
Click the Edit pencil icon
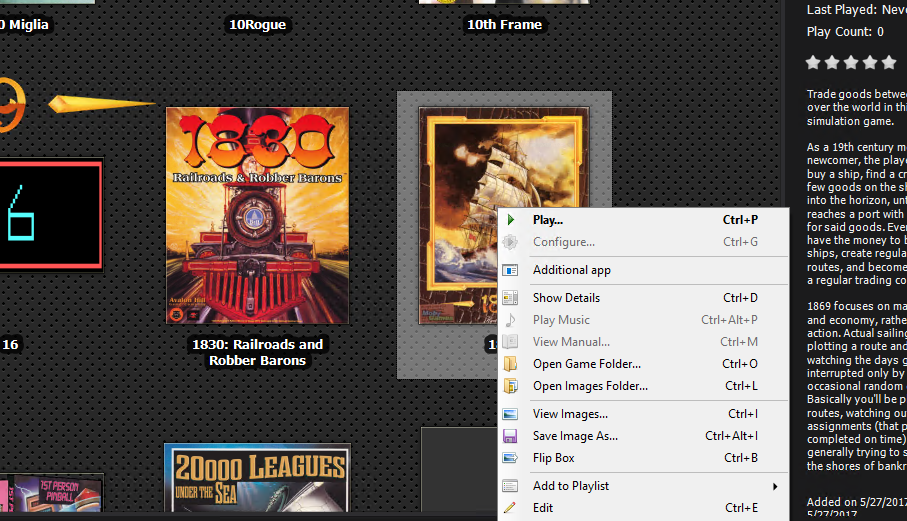coord(510,508)
